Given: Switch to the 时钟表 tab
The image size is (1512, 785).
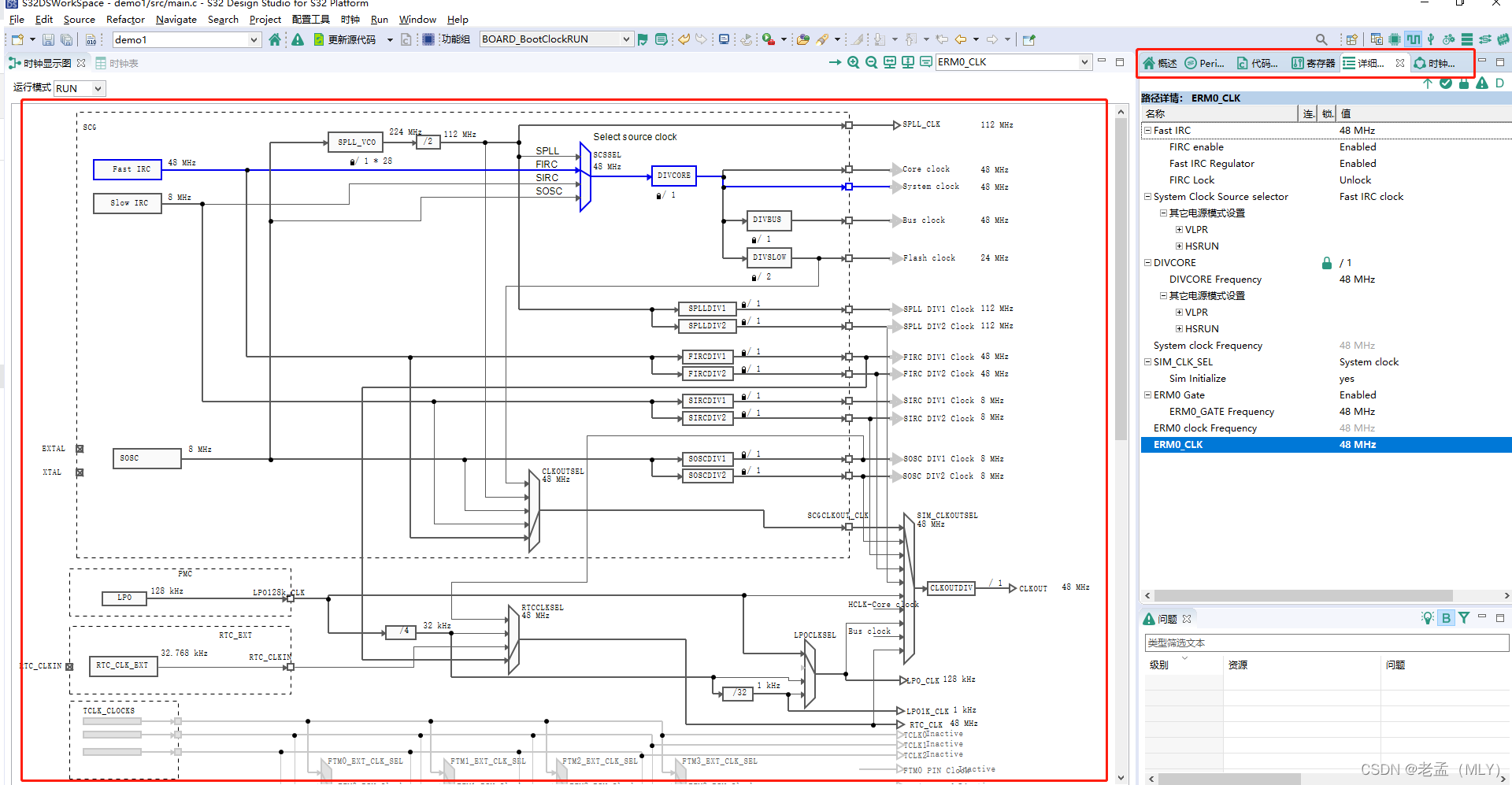Looking at the screenshot, I should click(117, 63).
